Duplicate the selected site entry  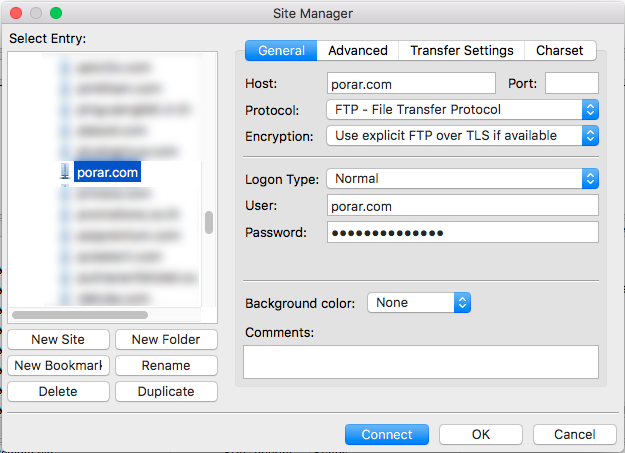(x=166, y=392)
